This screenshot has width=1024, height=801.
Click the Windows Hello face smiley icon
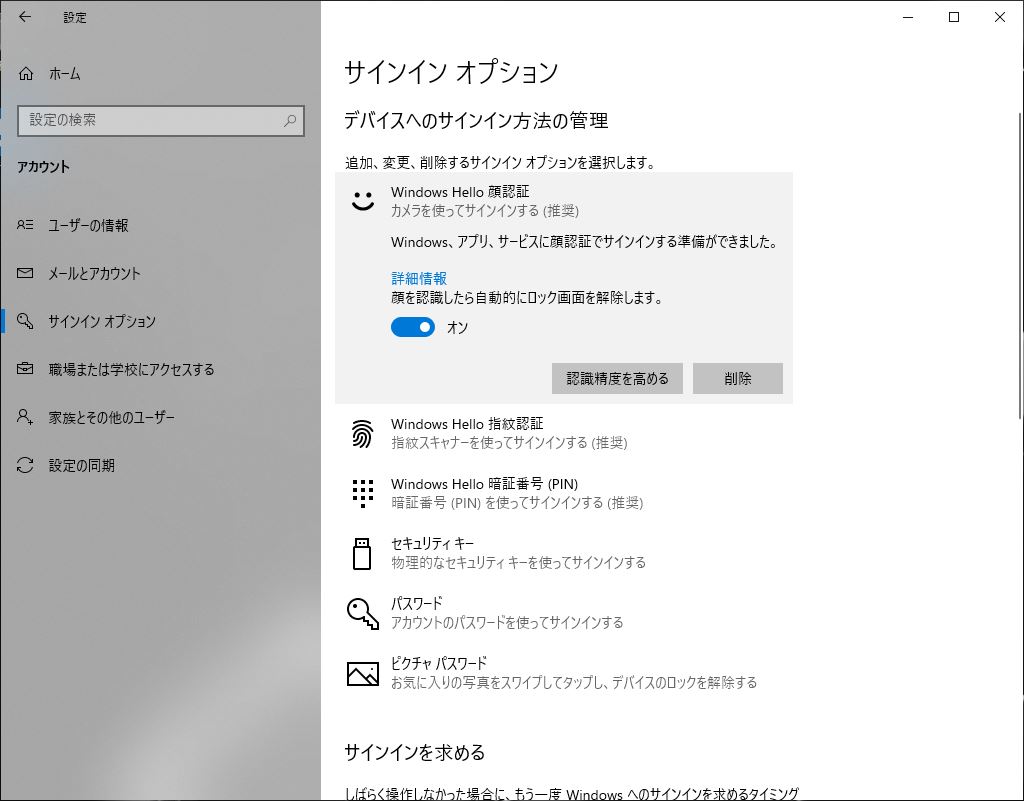point(362,201)
